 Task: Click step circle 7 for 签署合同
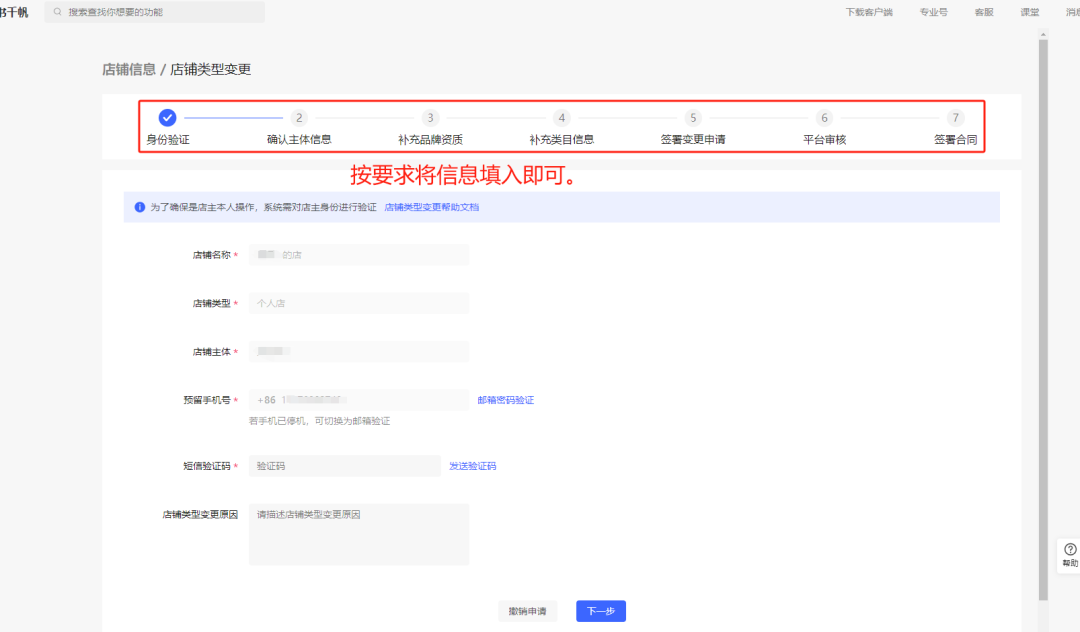pos(956,117)
